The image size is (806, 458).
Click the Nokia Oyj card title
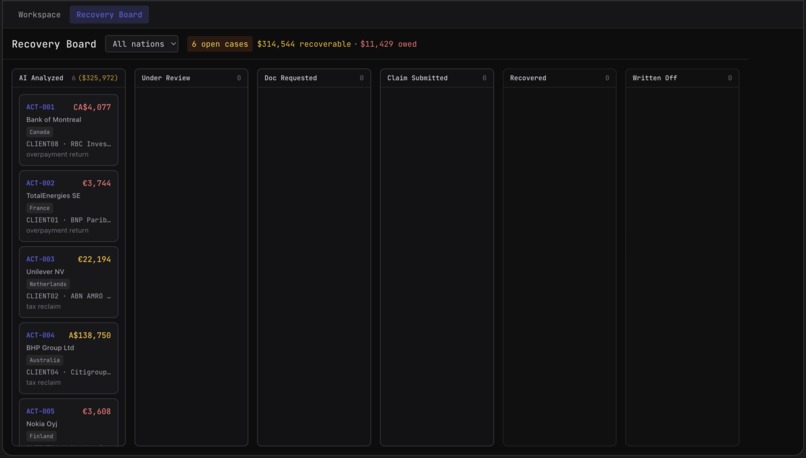click(42, 424)
